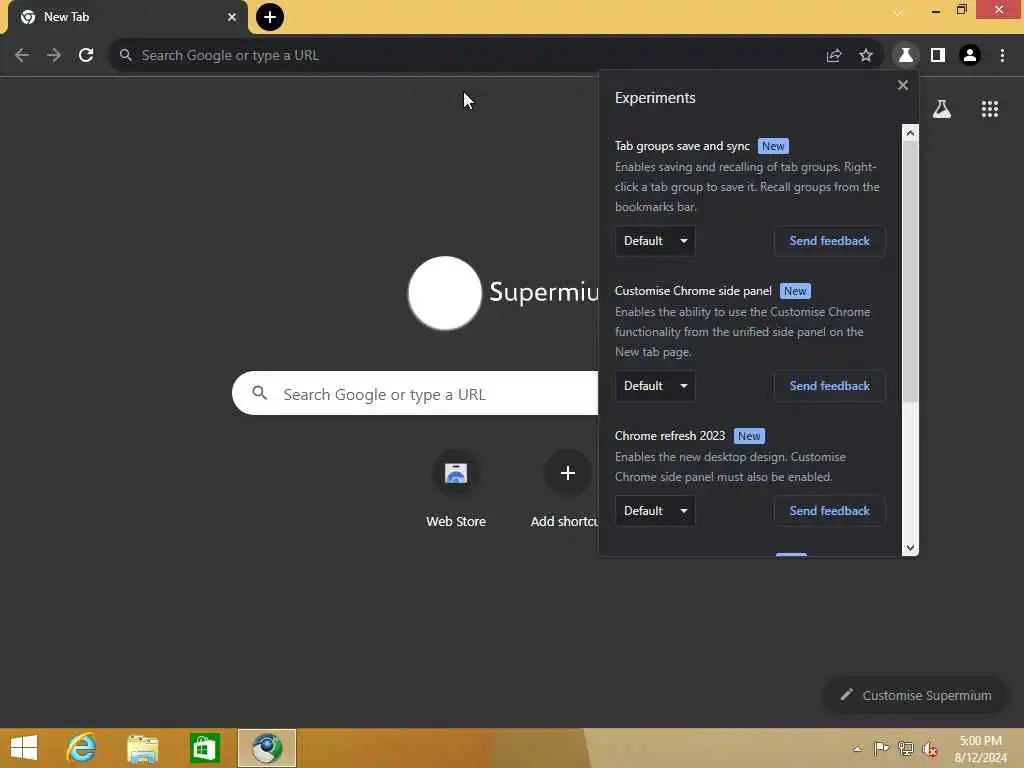Open dropdown for Tab groups save and sync
The image size is (1024, 768).
pos(655,241)
